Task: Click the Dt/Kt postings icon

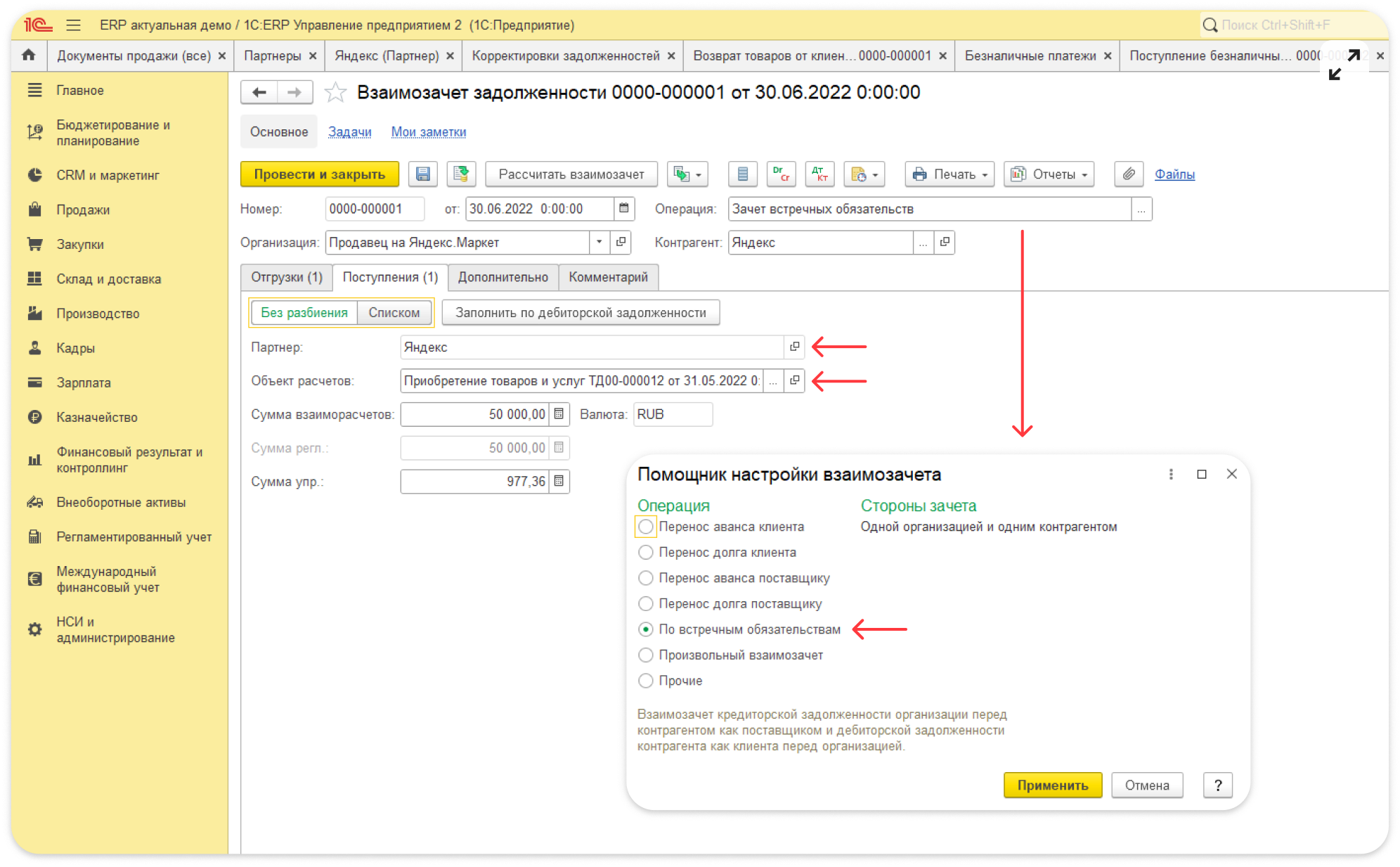Action: [x=819, y=174]
